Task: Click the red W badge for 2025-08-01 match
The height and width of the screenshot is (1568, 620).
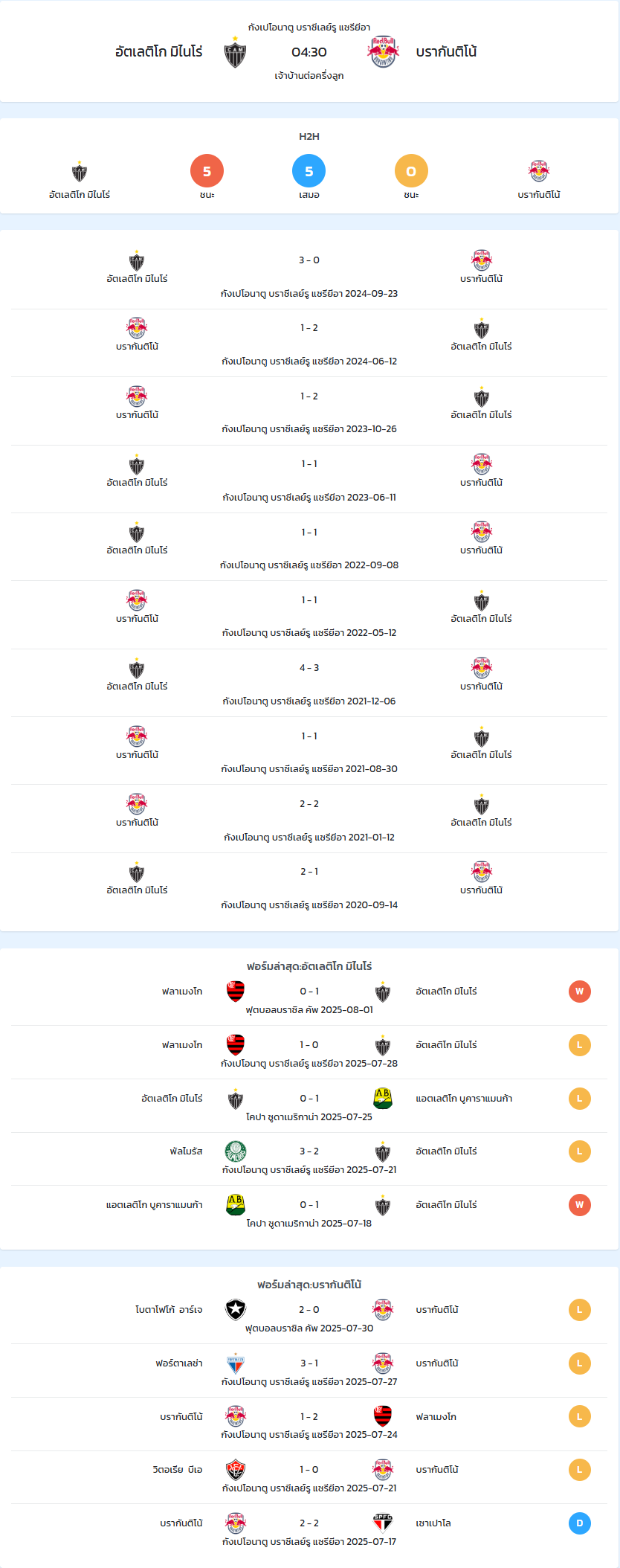Action: [x=580, y=992]
